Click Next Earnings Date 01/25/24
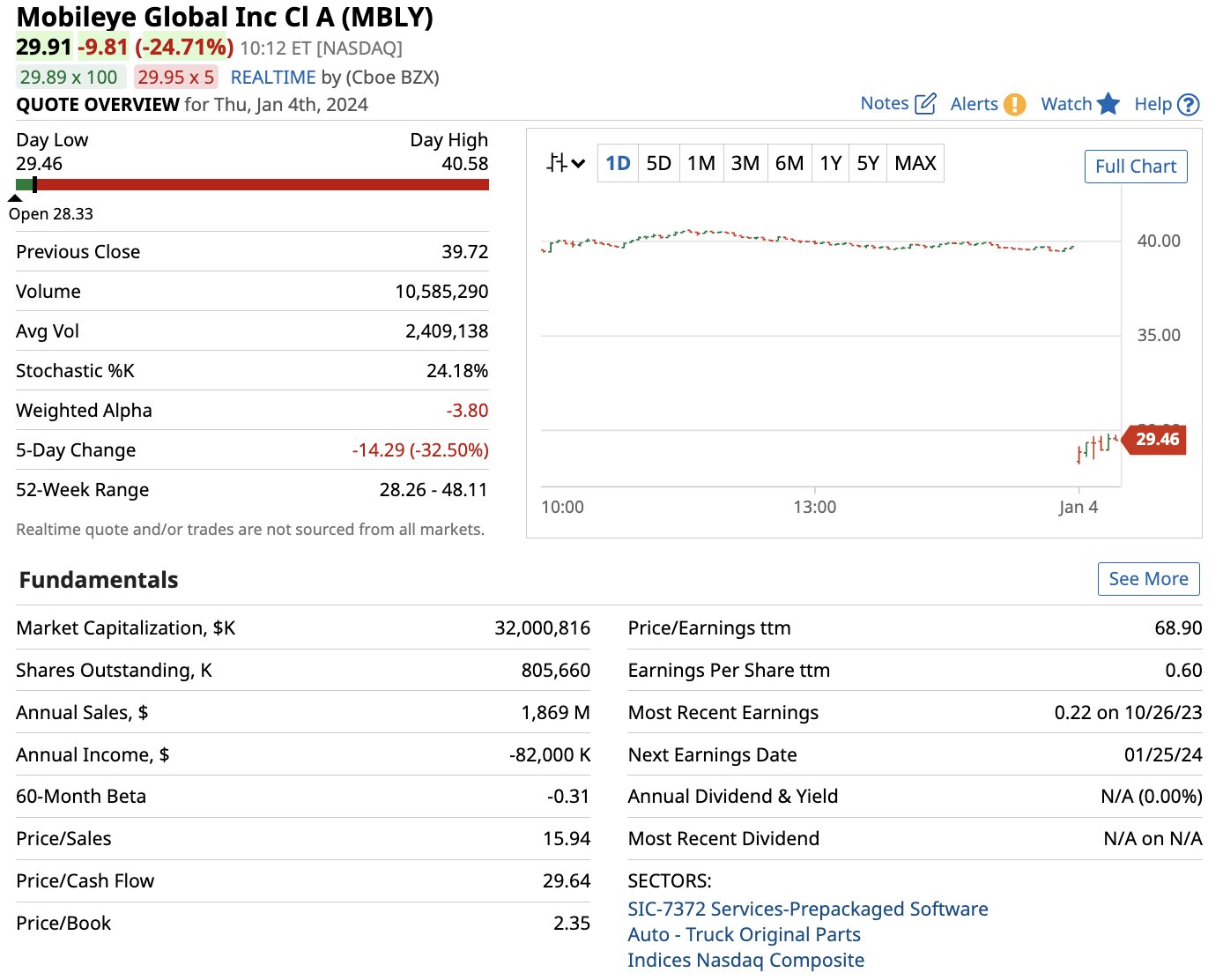Screen dimensions: 1223x980 click(1163, 755)
